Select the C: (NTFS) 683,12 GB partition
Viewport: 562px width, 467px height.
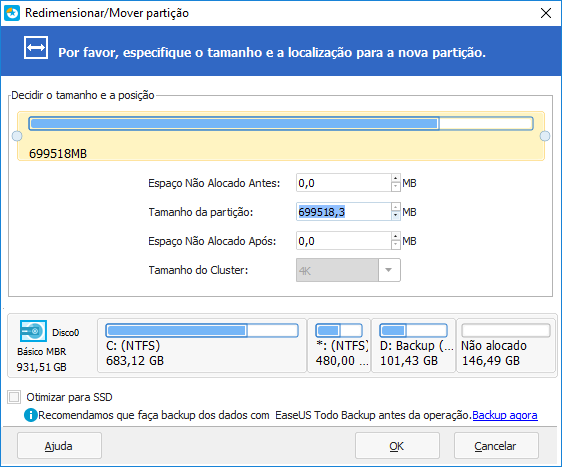tap(202, 346)
